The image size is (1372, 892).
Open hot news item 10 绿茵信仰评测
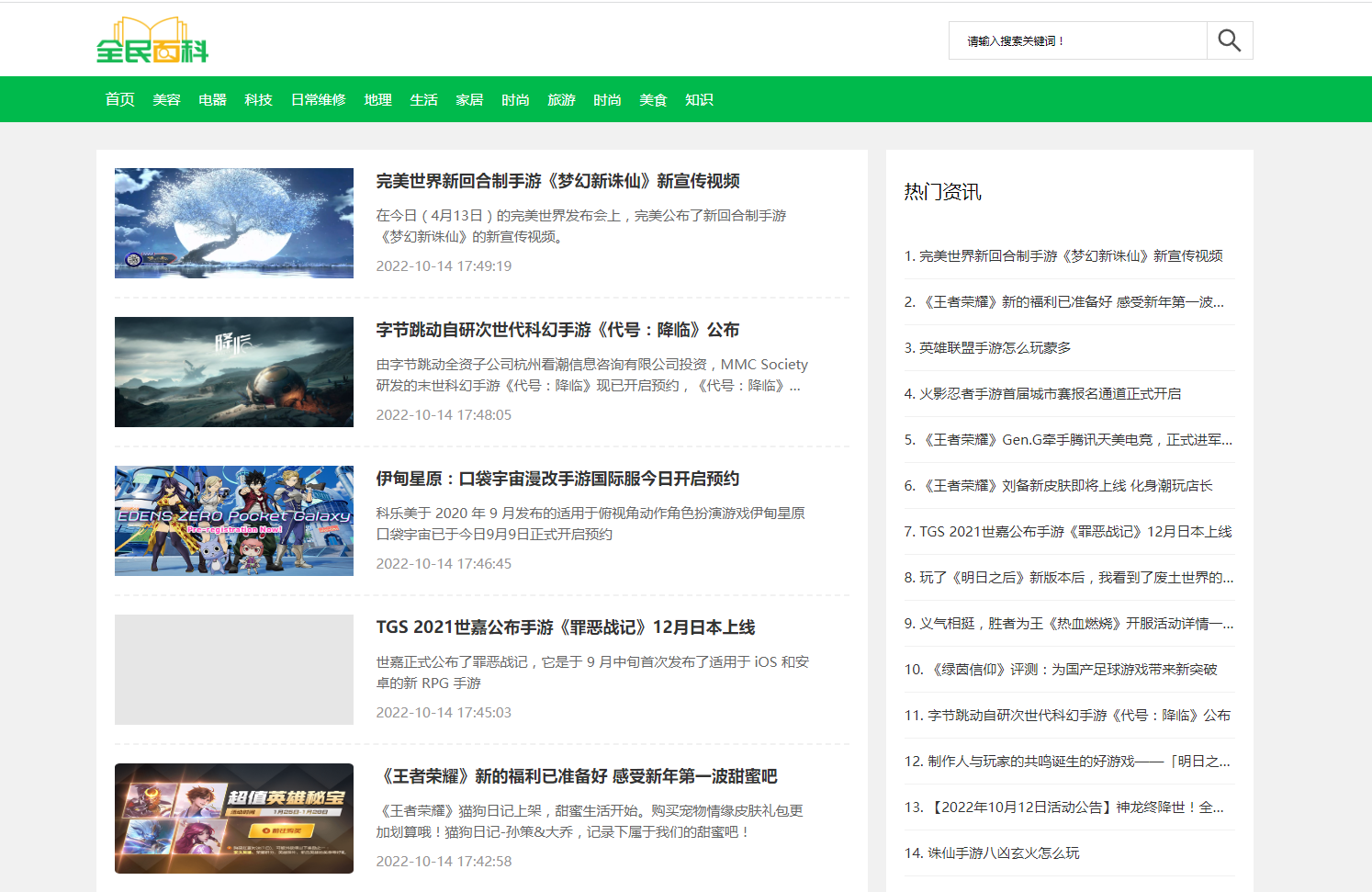click(x=1061, y=669)
